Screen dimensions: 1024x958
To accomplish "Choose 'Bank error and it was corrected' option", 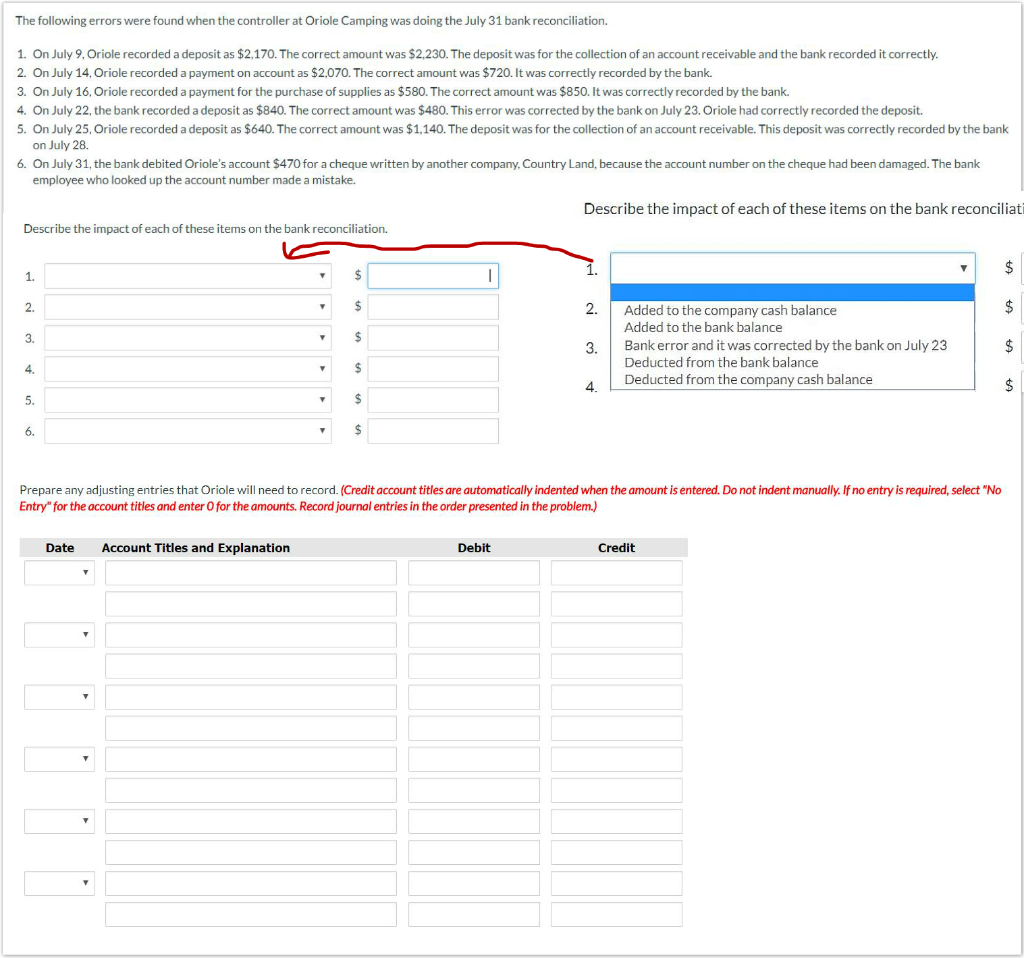I will [785, 345].
